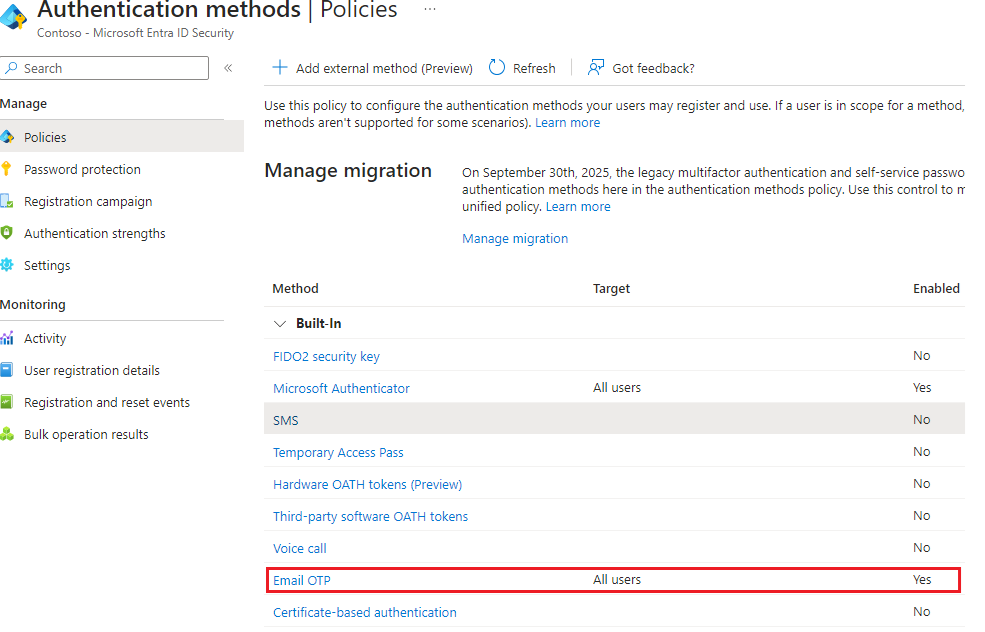Click Yes enabled value for Microsoft Authenticator
The height and width of the screenshot is (632, 985).
pyautogui.click(x=922, y=388)
